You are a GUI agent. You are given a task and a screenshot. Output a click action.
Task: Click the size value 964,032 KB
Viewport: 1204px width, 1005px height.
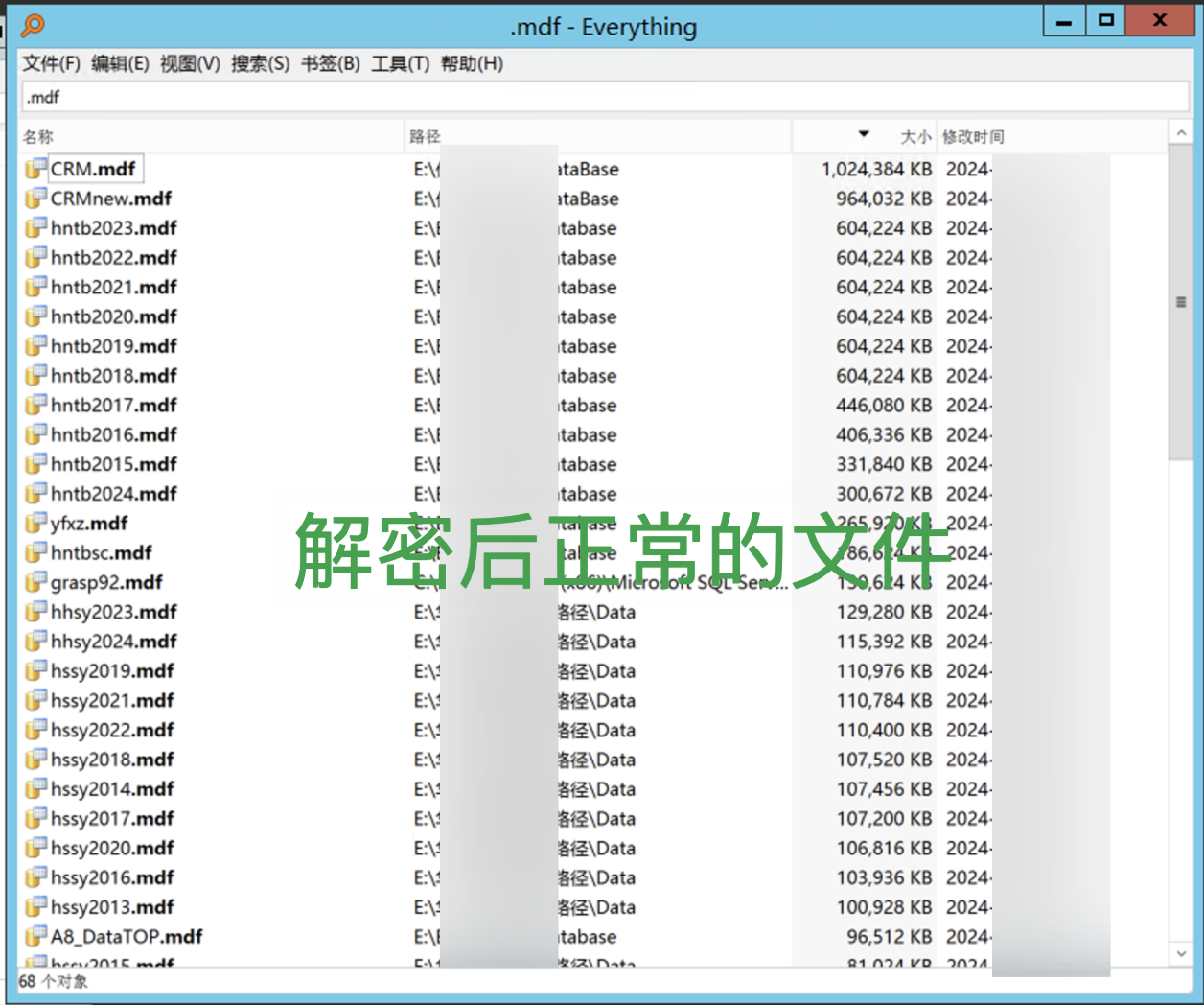pyautogui.click(x=884, y=199)
